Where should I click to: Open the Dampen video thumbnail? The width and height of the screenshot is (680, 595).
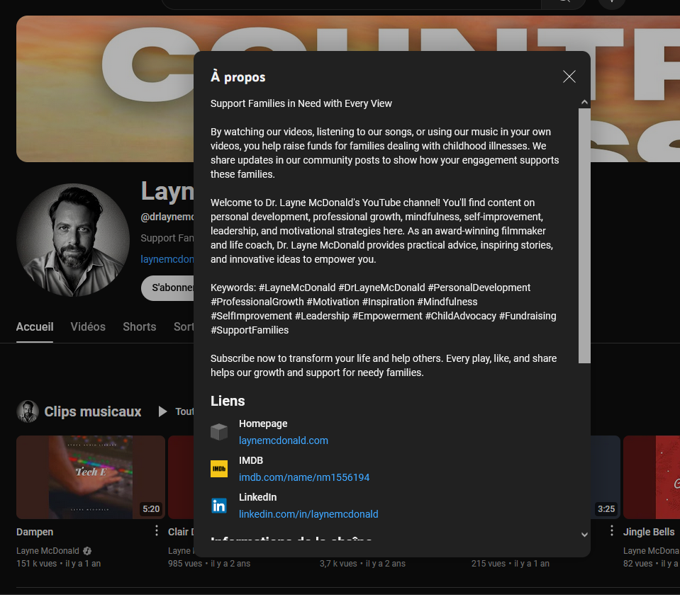[90, 477]
